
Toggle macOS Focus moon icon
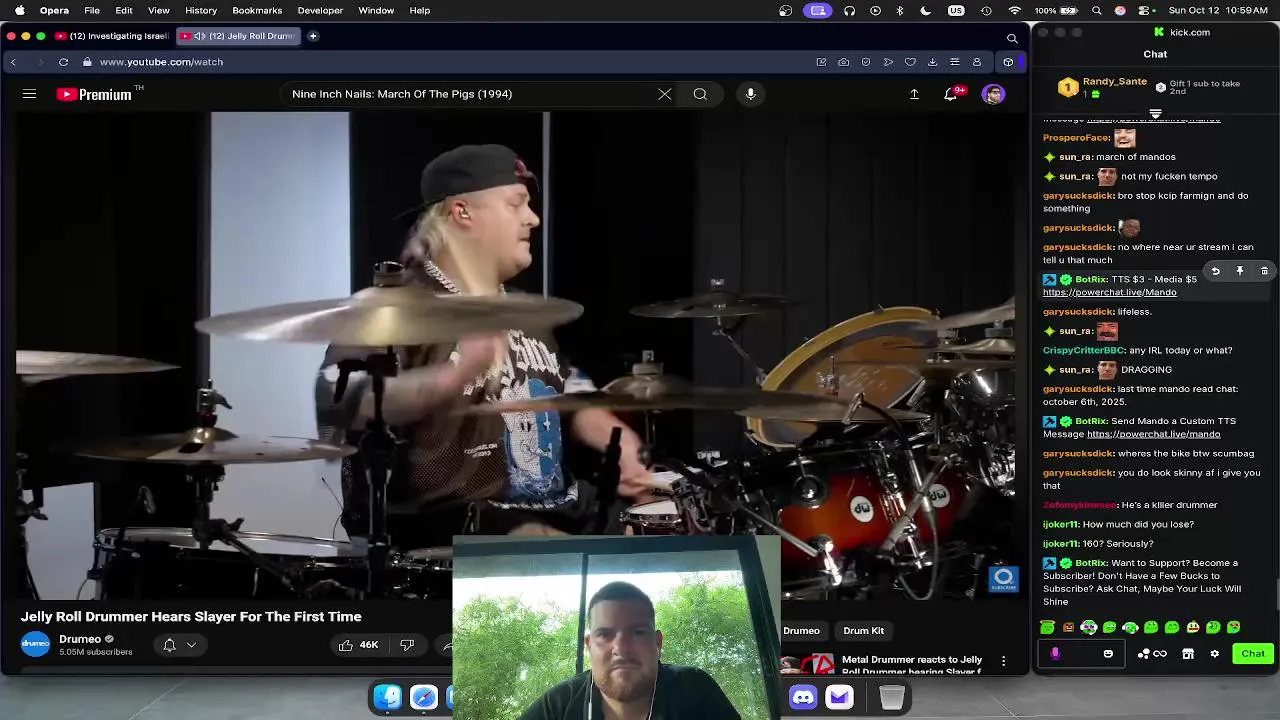tap(926, 10)
